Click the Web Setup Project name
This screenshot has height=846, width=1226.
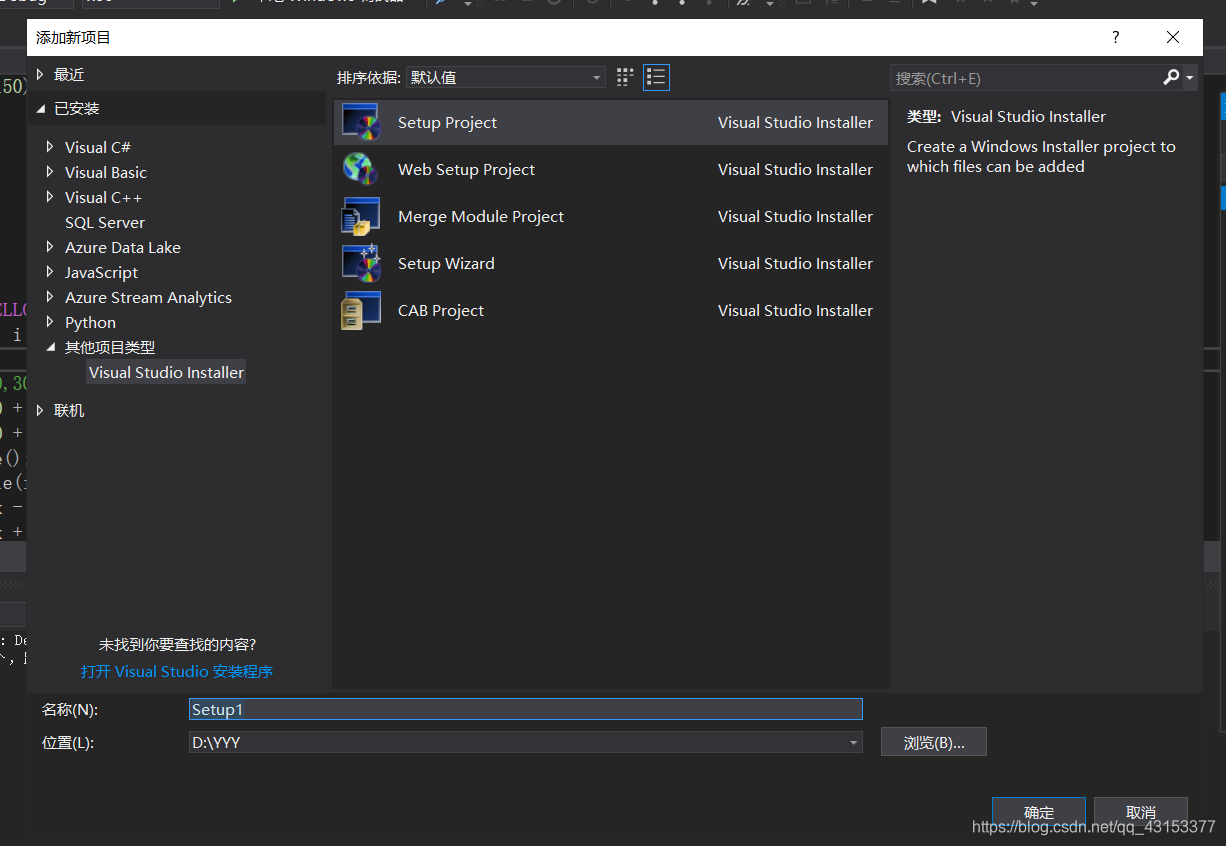(466, 169)
